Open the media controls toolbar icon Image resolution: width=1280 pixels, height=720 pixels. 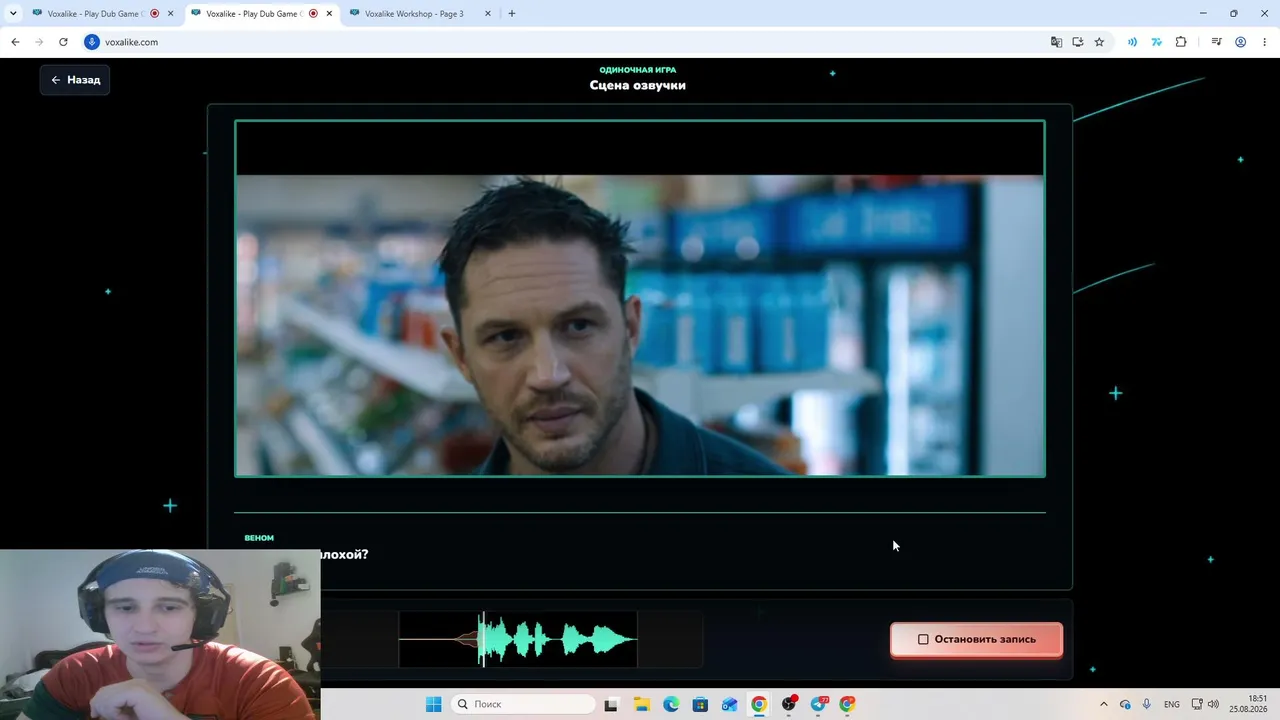click(1216, 42)
